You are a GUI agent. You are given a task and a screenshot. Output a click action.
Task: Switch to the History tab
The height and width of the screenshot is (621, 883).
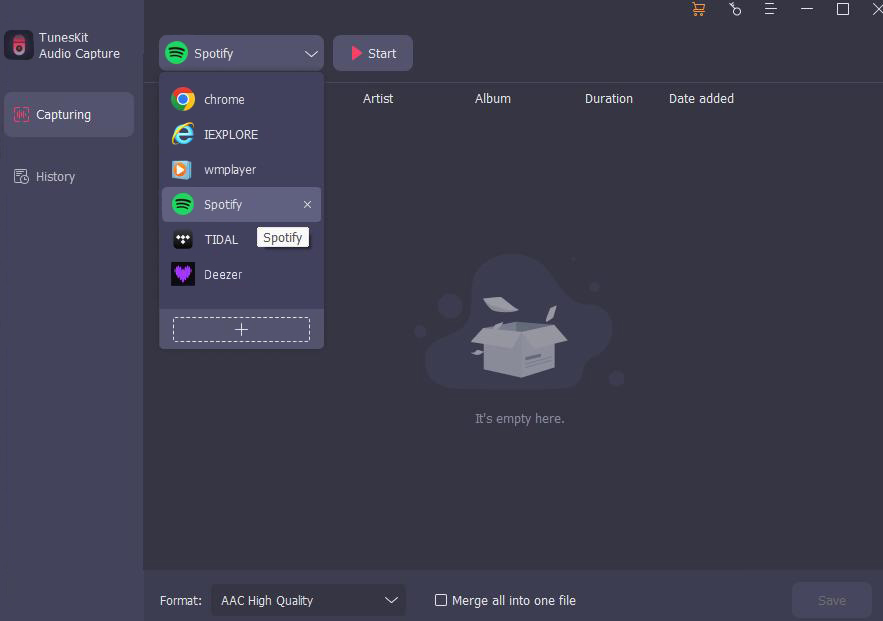click(x=69, y=177)
